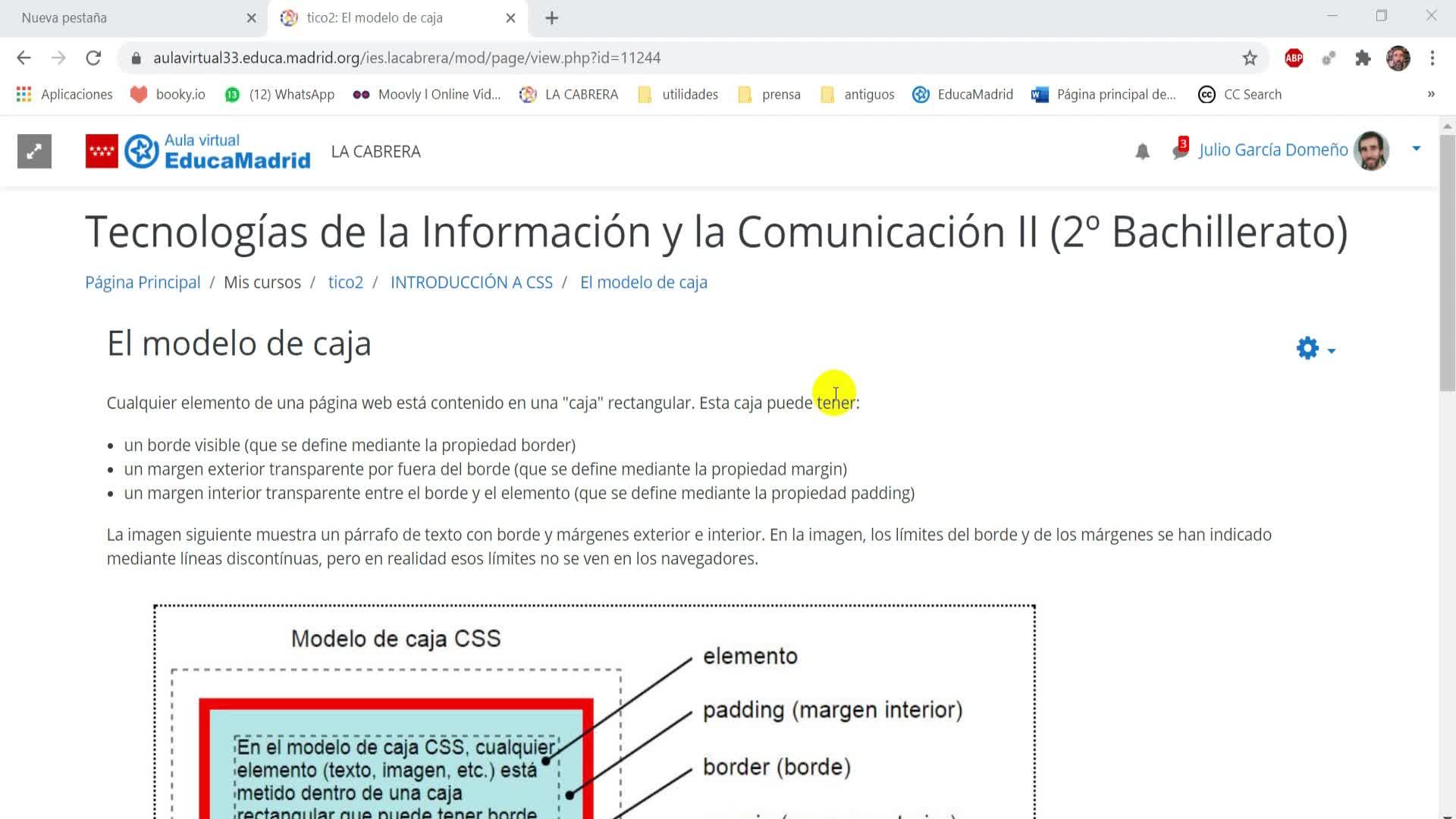Go to Página Principal breadcrumb link
1456x819 pixels.
143,282
